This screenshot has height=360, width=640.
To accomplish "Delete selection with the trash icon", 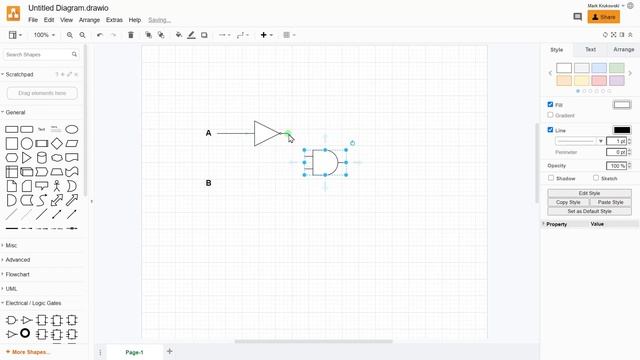I will point(131,35).
